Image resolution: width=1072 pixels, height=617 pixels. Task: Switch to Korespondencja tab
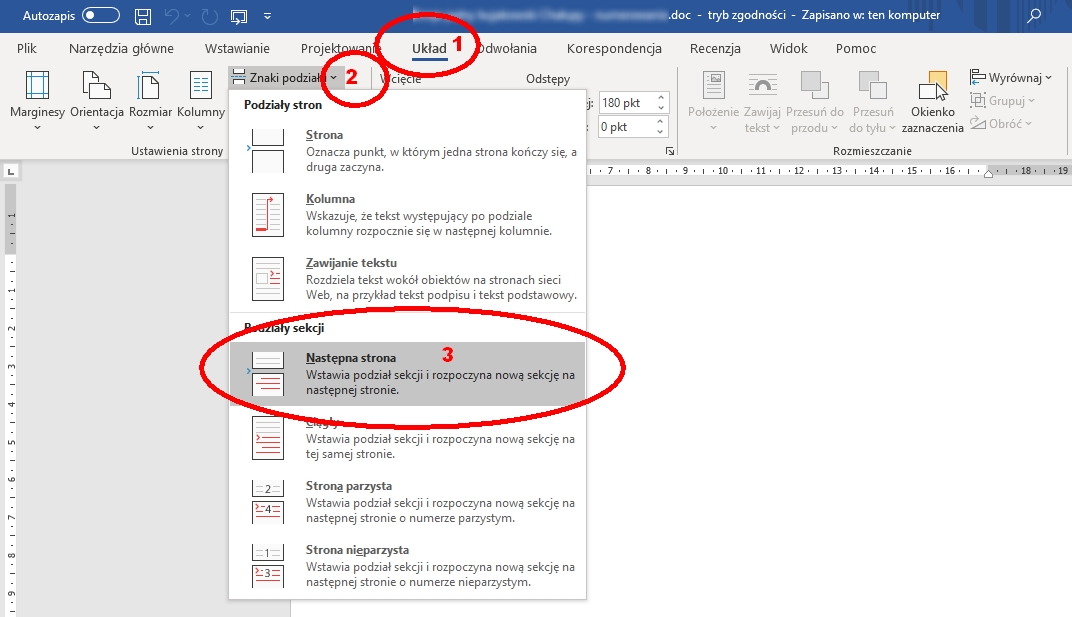point(614,49)
